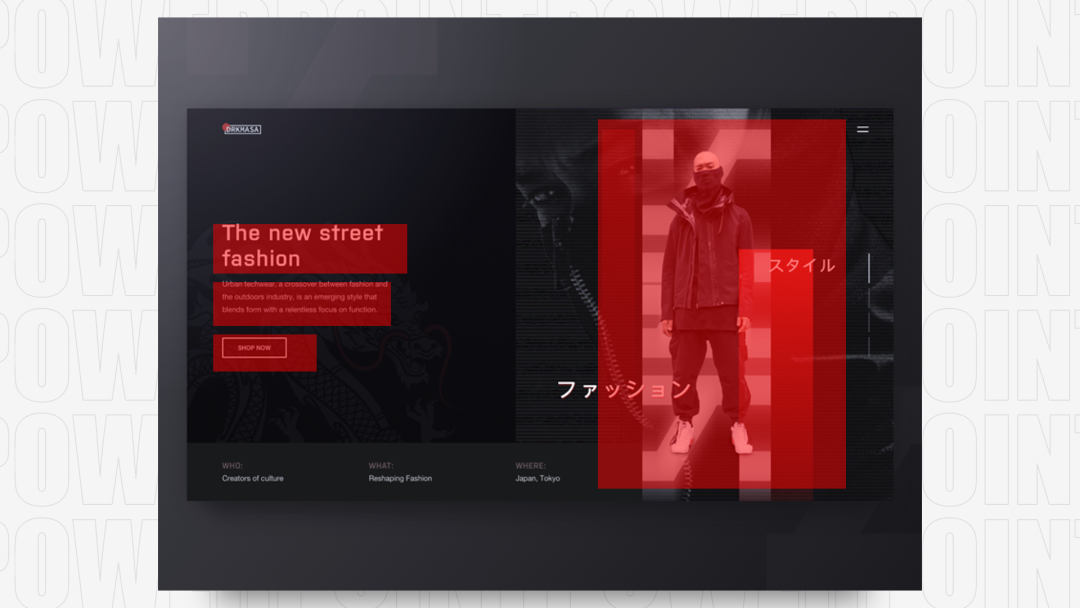Click the 'WHAT:' label
This screenshot has height=608, width=1080.
click(x=381, y=465)
